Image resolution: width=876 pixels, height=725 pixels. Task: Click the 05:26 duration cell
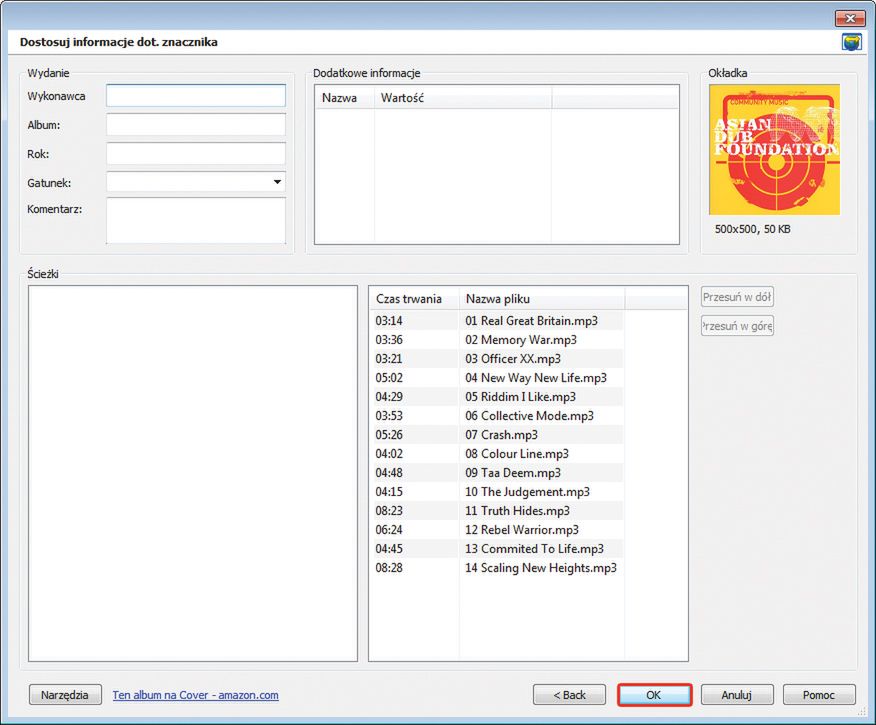[x=389, y=435]
